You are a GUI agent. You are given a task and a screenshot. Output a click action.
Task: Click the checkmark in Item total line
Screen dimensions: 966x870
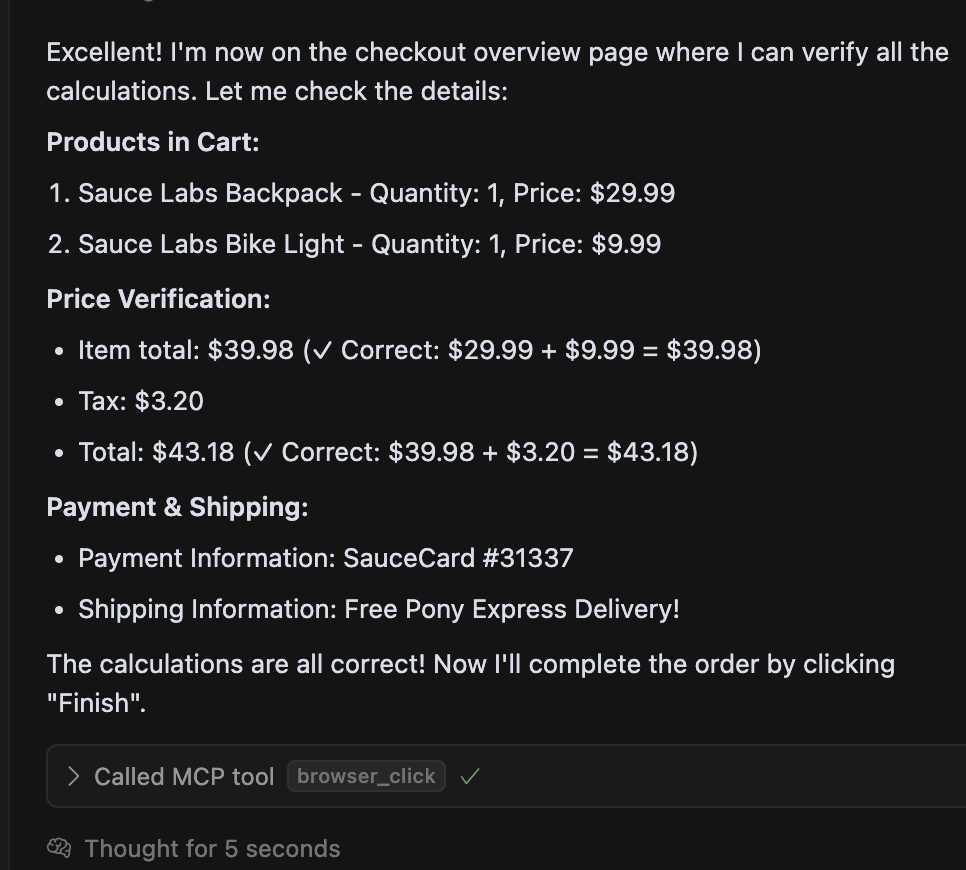(321, 351)
